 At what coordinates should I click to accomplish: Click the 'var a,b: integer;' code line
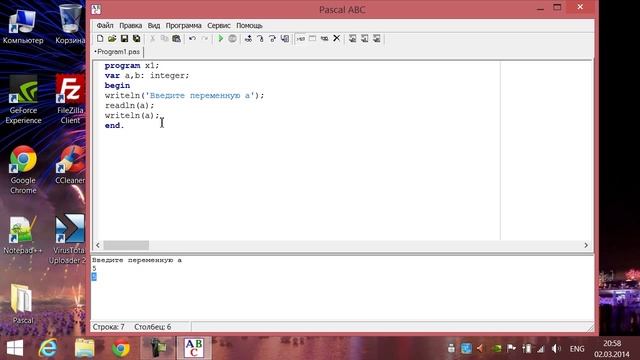(147, 76)
